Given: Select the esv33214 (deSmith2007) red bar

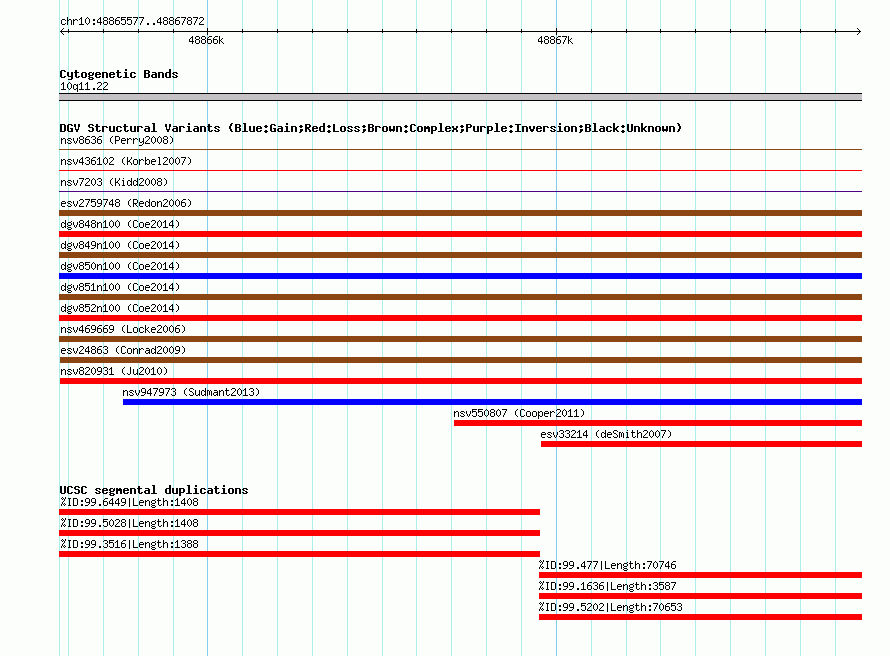Looking at the screenshot, I should 702,444.
